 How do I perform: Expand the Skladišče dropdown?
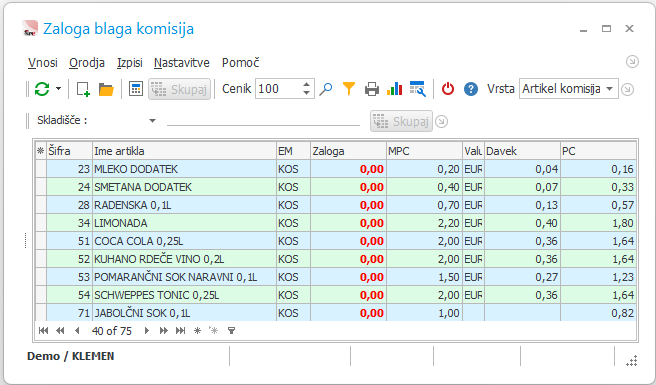point(152,121)
